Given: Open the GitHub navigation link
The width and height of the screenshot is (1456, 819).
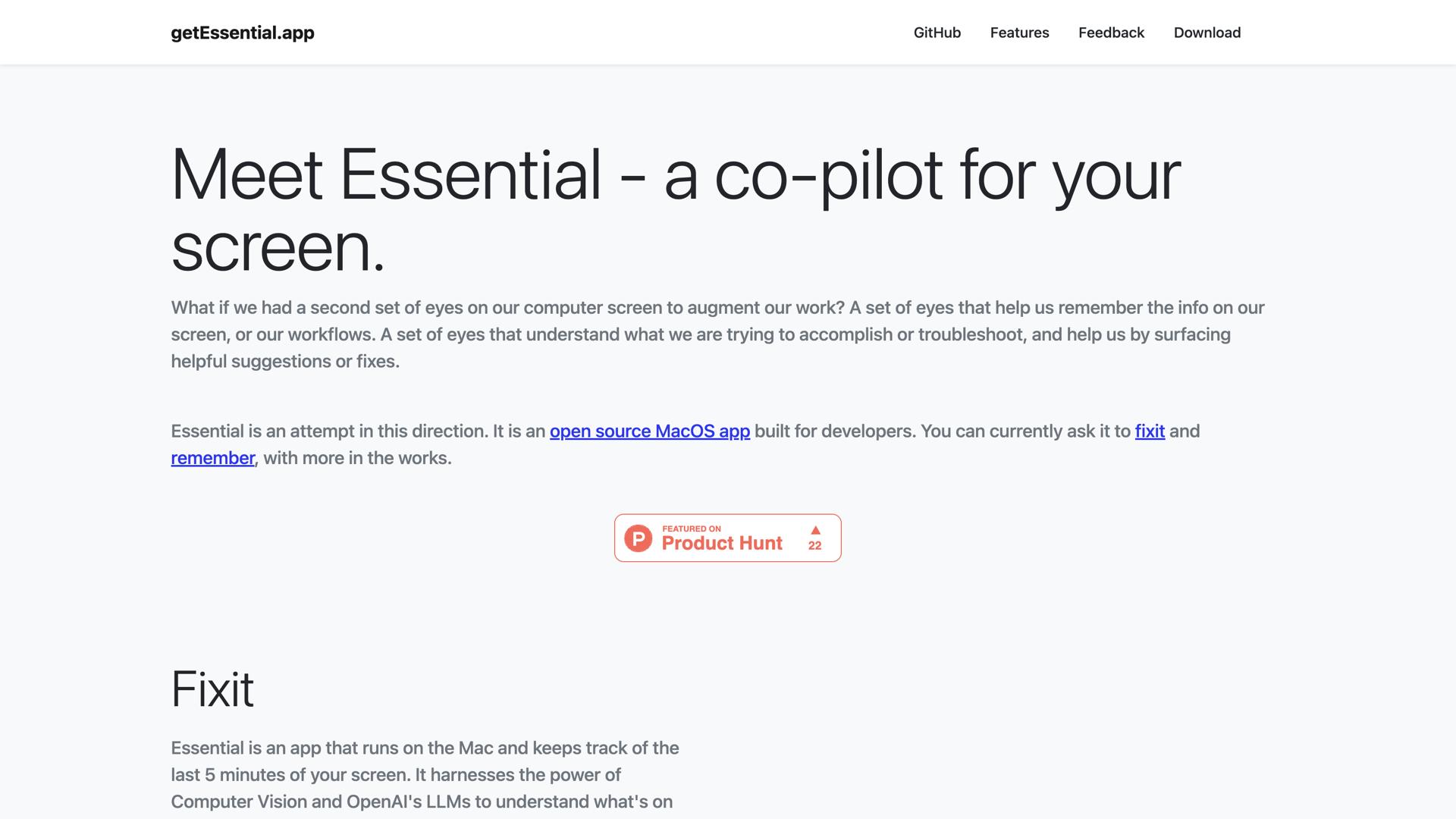Looking at the screenshot, I should 937,33.
